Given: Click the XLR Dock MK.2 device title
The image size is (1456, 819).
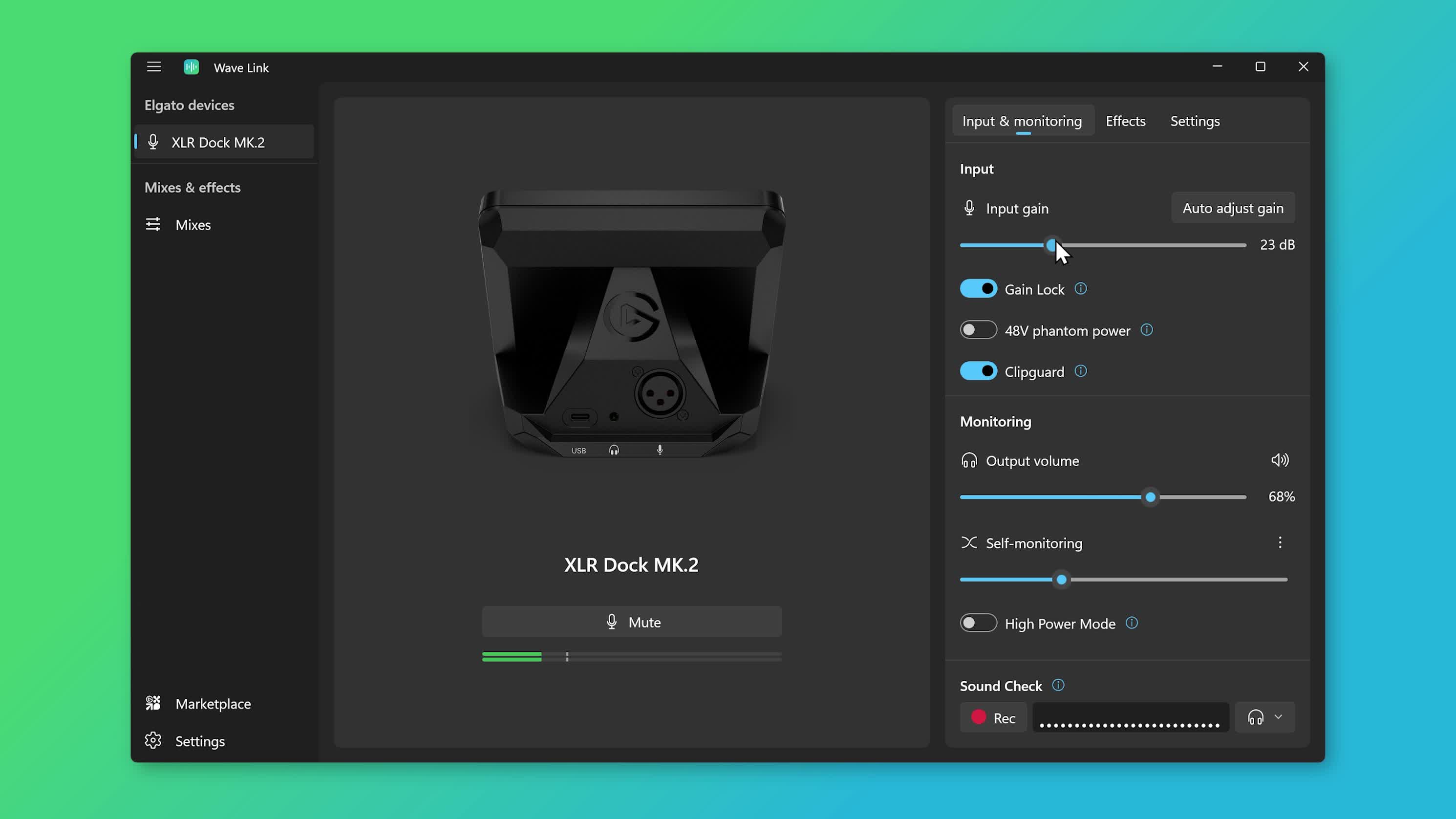Looking at the screenshot, I should point(631,565).
